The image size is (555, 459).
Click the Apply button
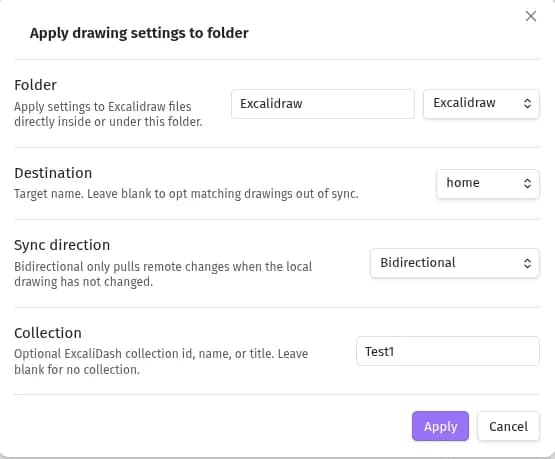(x=440, y=426)
